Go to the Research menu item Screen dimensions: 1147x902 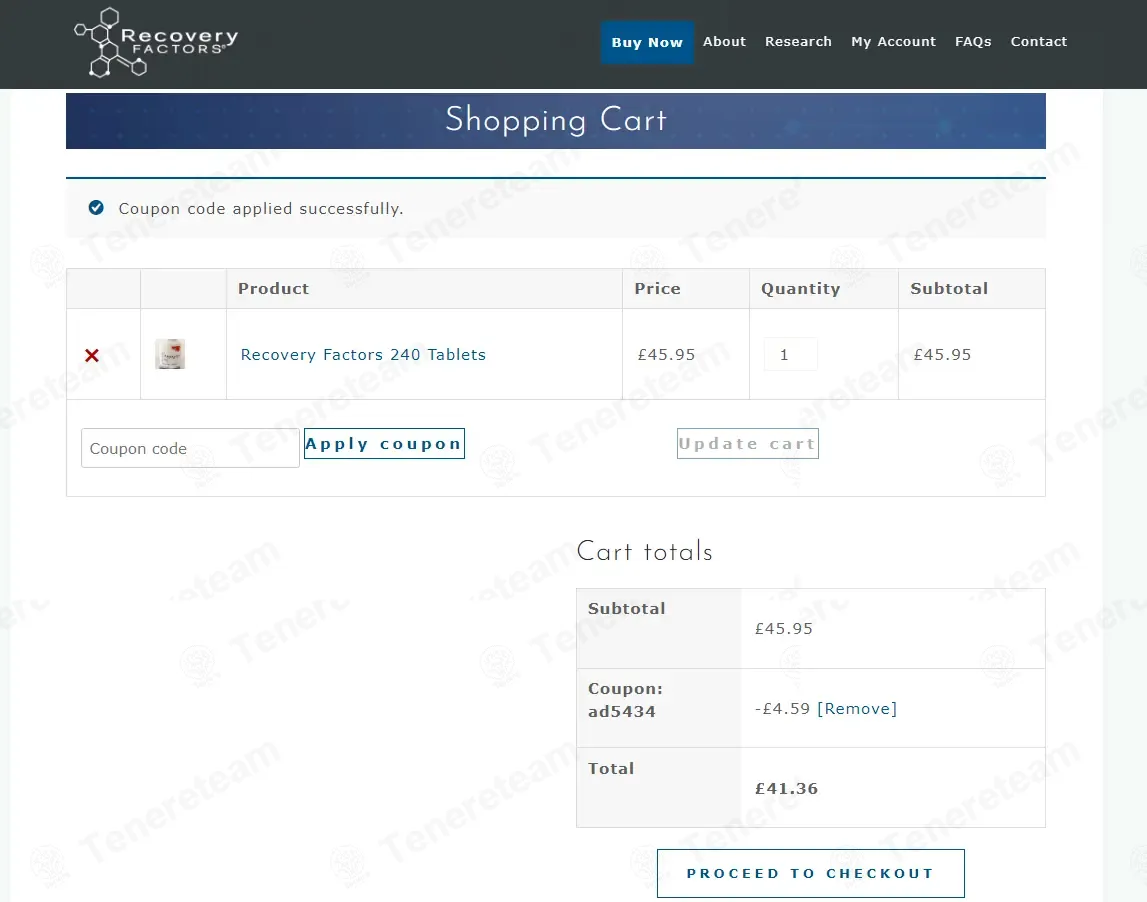pos(798,42)
